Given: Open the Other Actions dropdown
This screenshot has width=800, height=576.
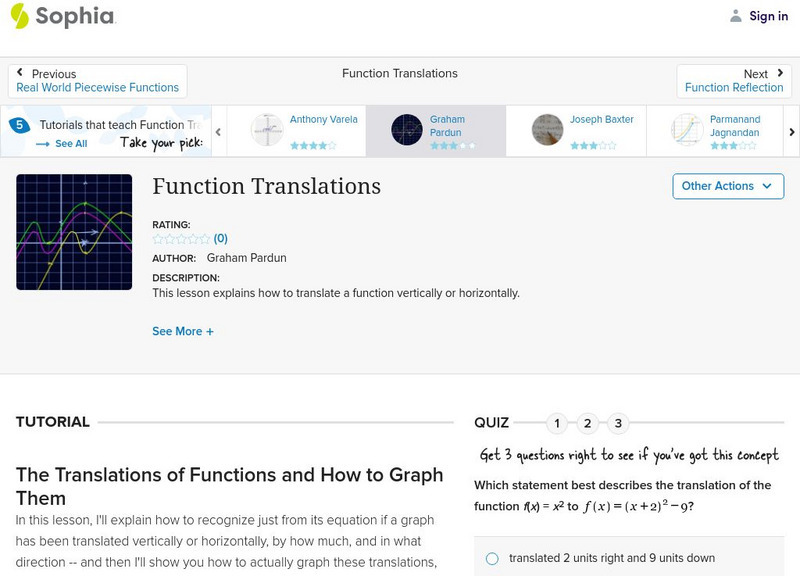Looking at the screenshot, I should click(727, 186).
